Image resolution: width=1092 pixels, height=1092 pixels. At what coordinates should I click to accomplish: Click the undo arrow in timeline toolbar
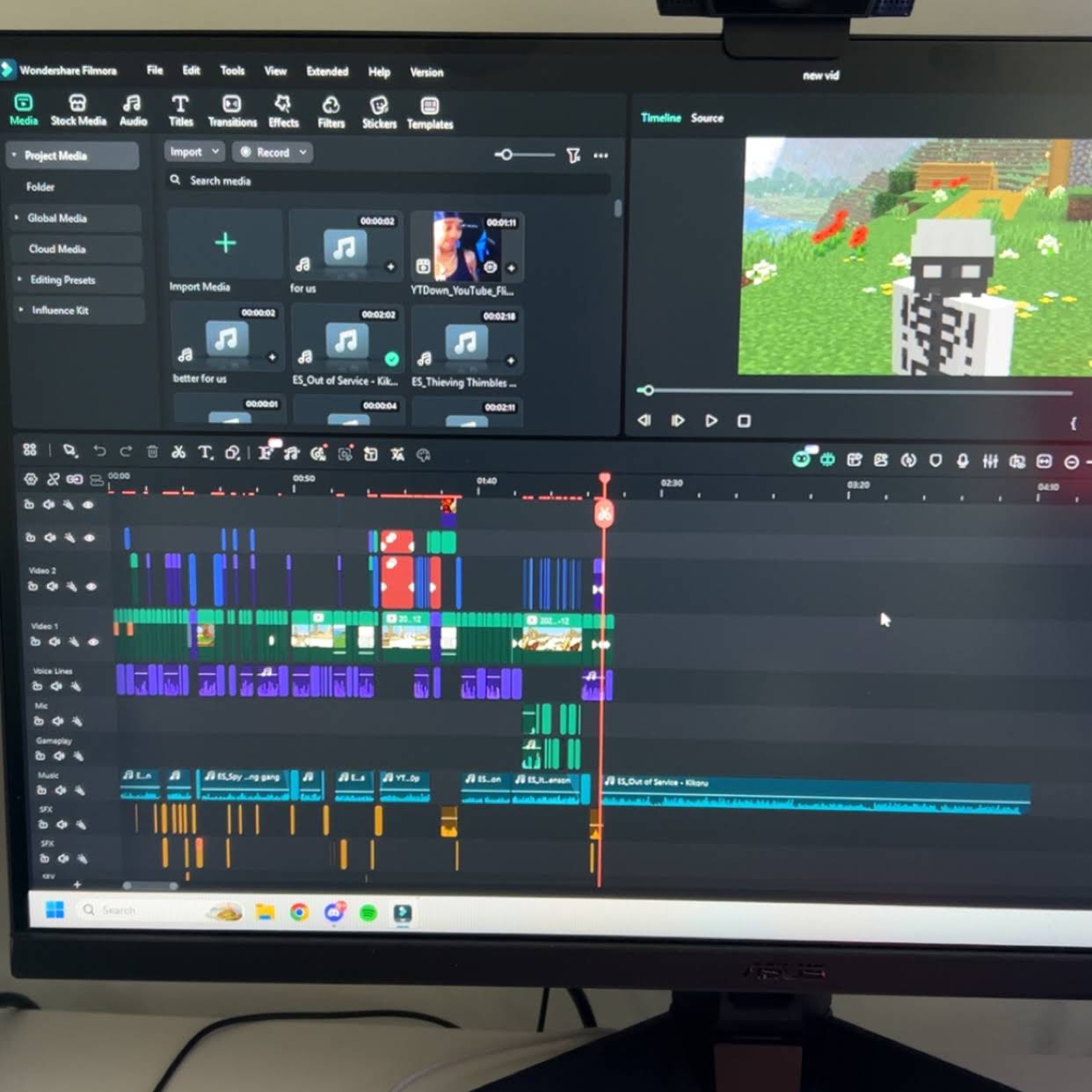pos(99,451)
